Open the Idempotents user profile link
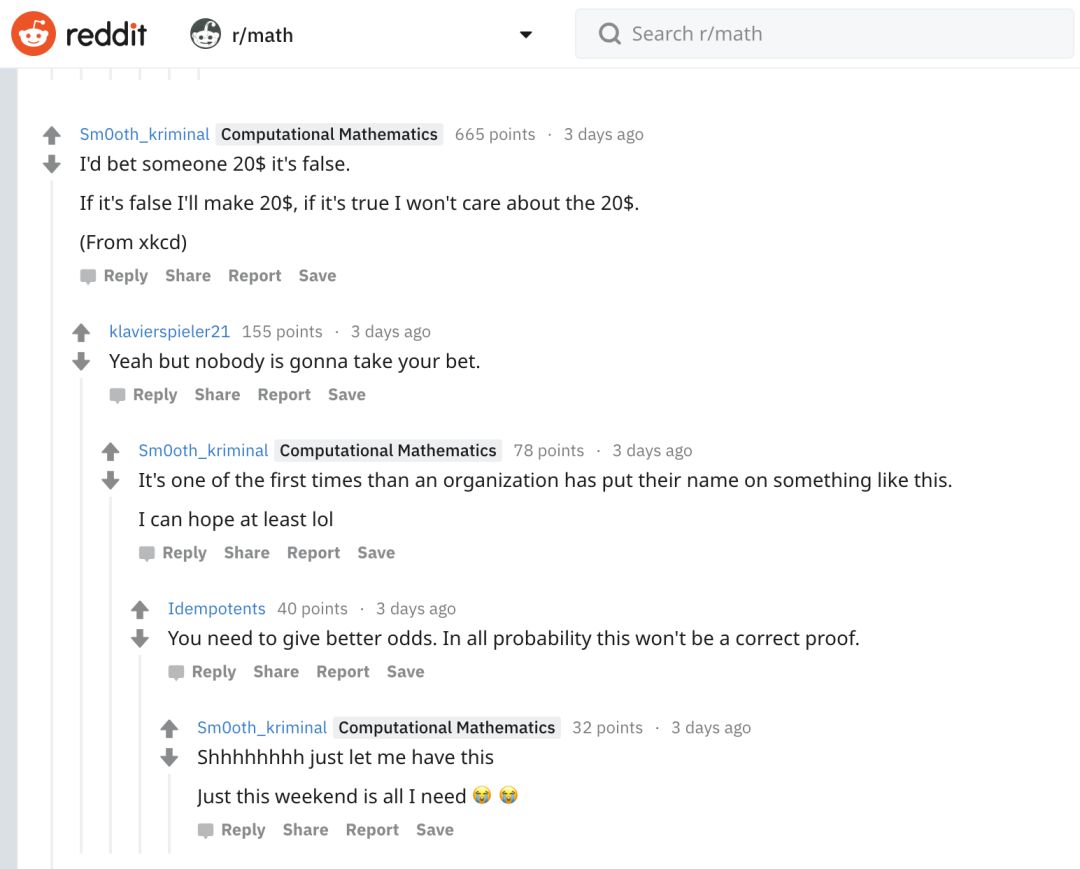 (216, 609)
